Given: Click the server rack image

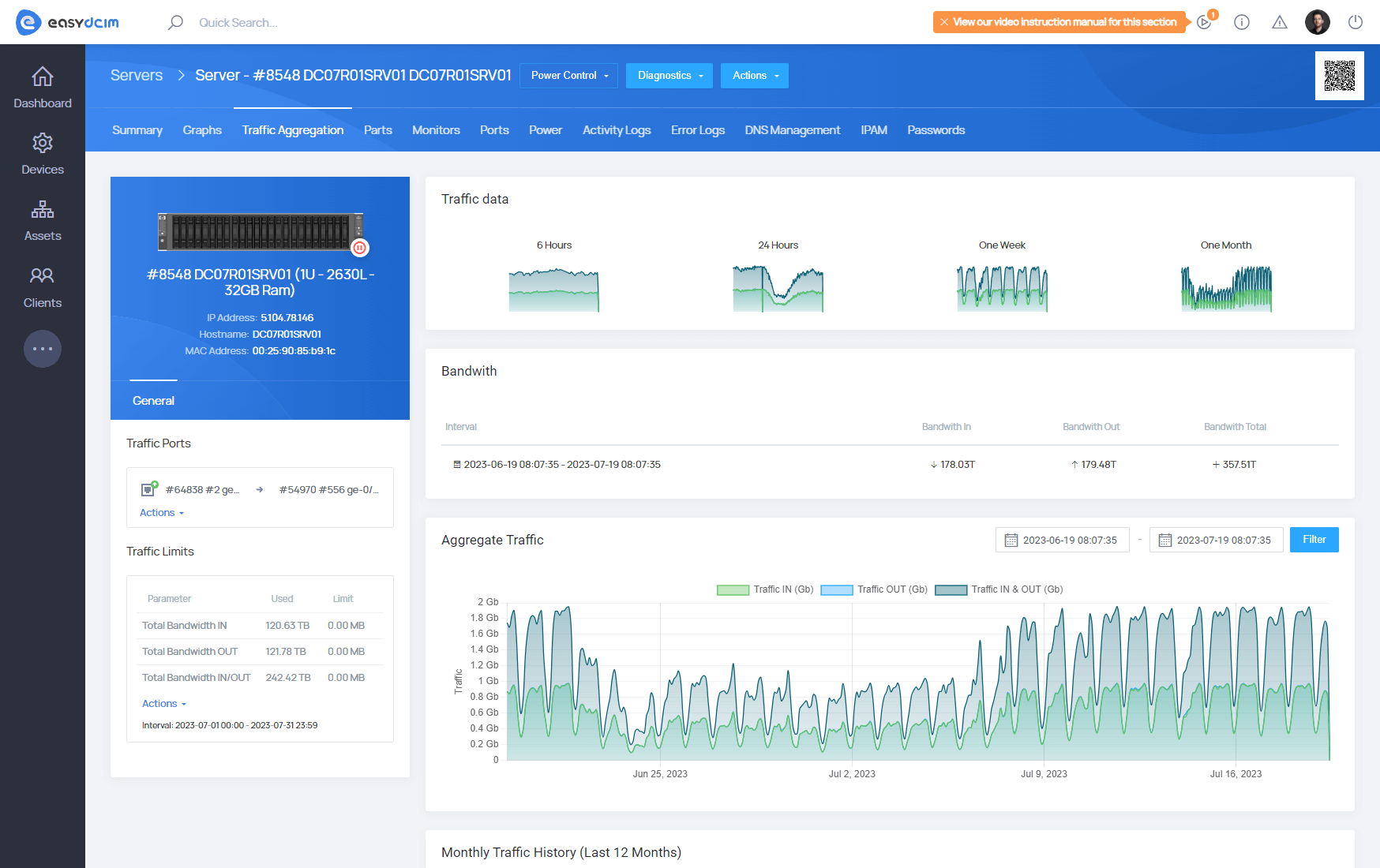Looking at the screenshot, I should pos(261,232).
